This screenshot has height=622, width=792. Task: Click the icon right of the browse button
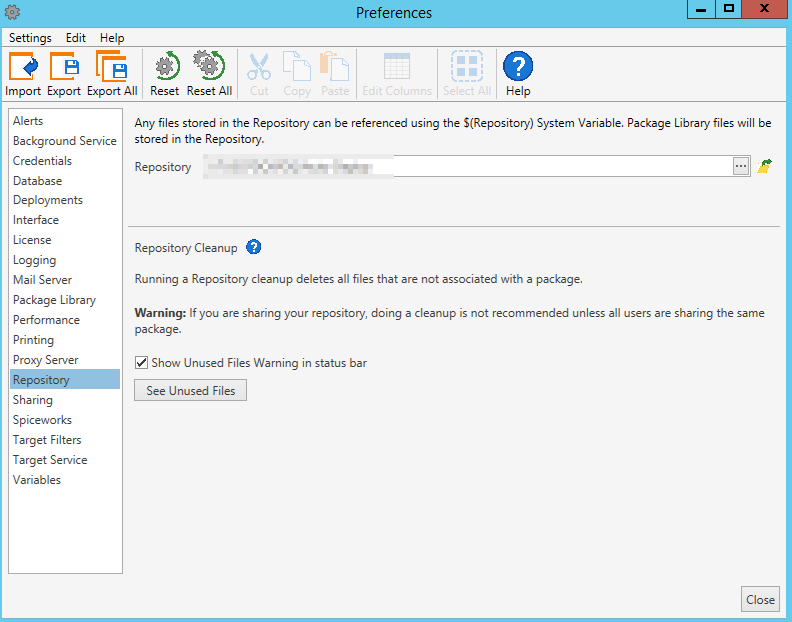765,167
